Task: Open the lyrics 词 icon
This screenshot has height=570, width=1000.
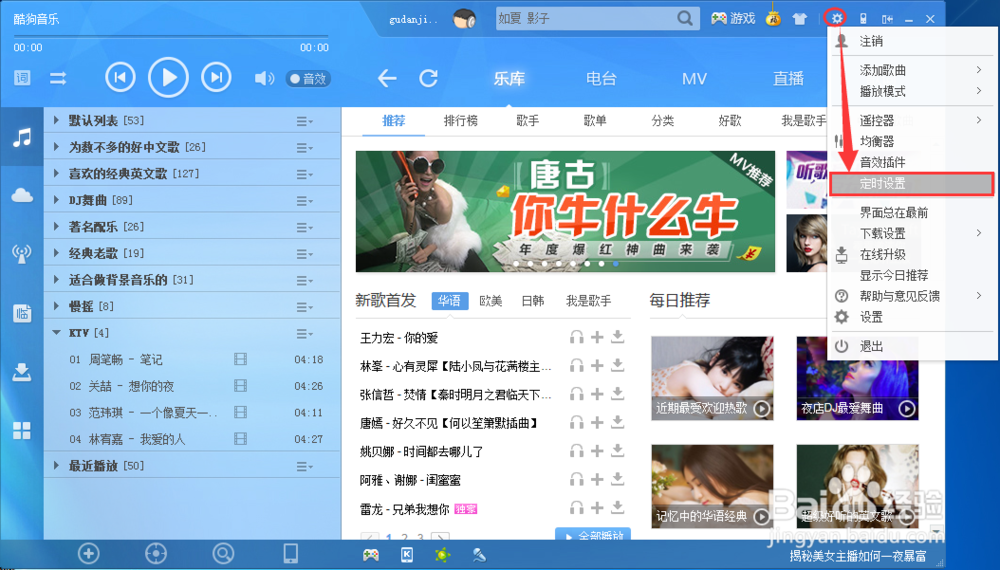Action: (22, 78)
